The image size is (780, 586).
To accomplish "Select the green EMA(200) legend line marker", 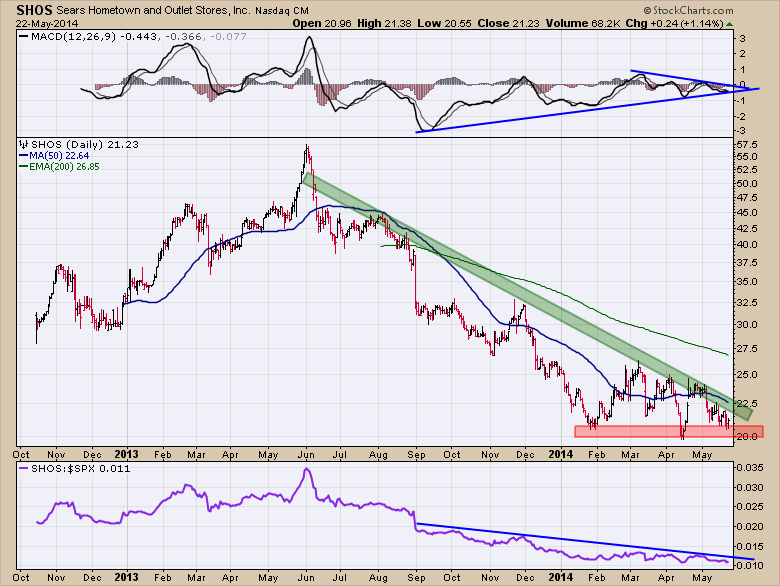I will coord(23,167).
